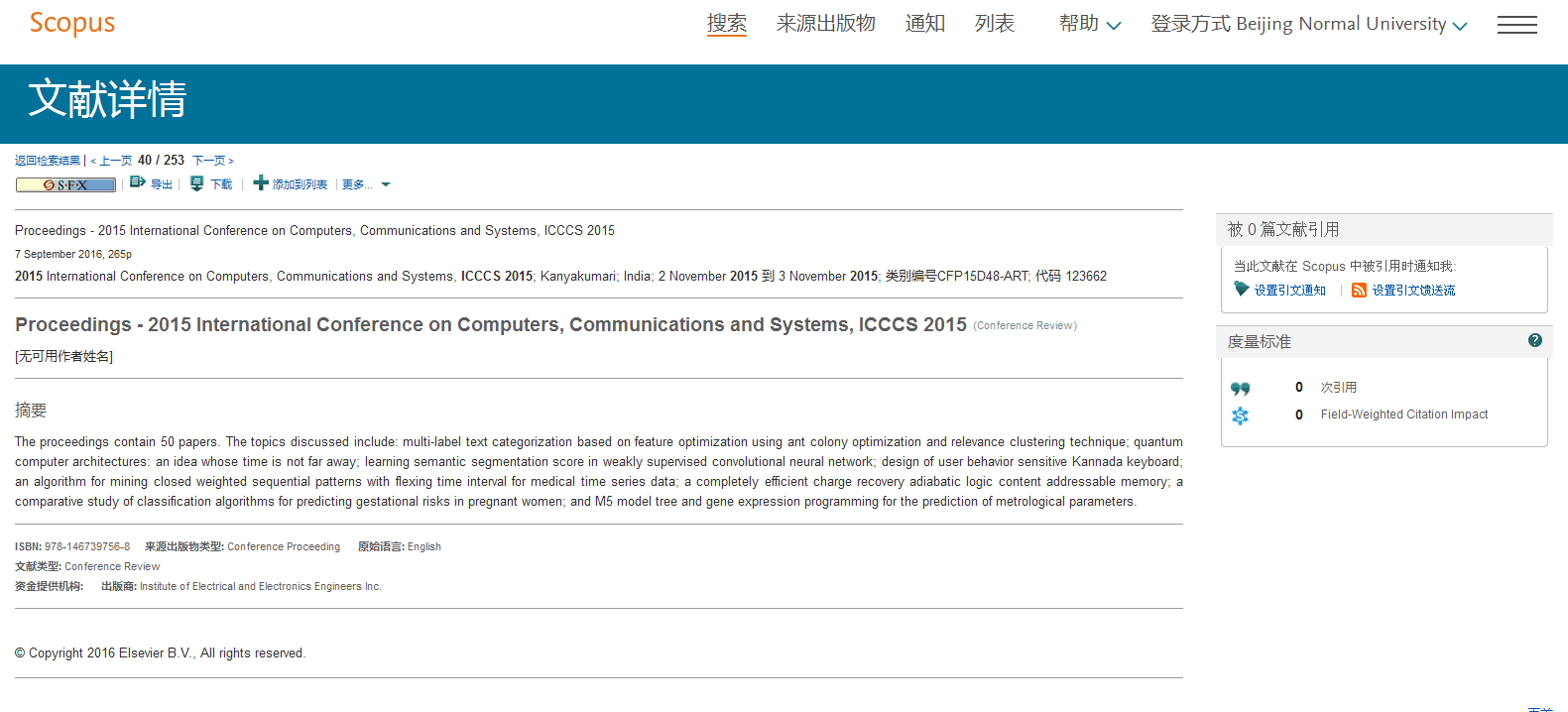Click the 下载 download link text
Screen dimensions: 1568x712
[x=221, y=184]
